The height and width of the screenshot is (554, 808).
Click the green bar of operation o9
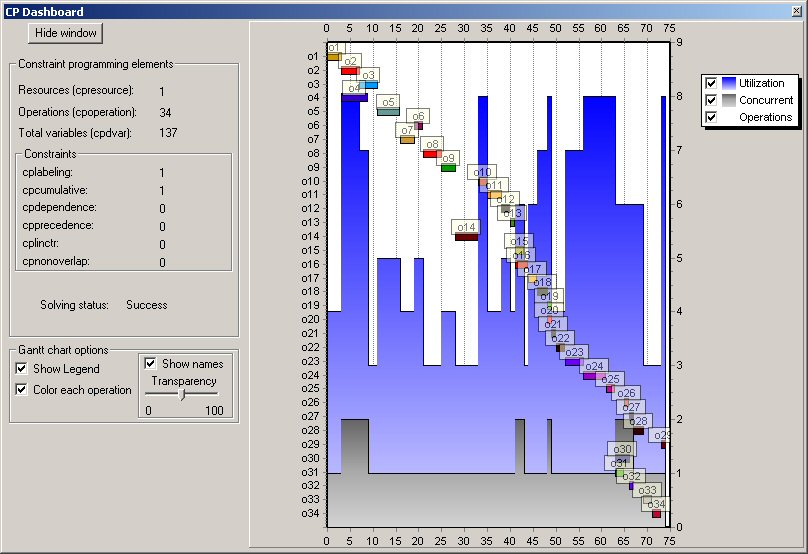click(448, 168)
